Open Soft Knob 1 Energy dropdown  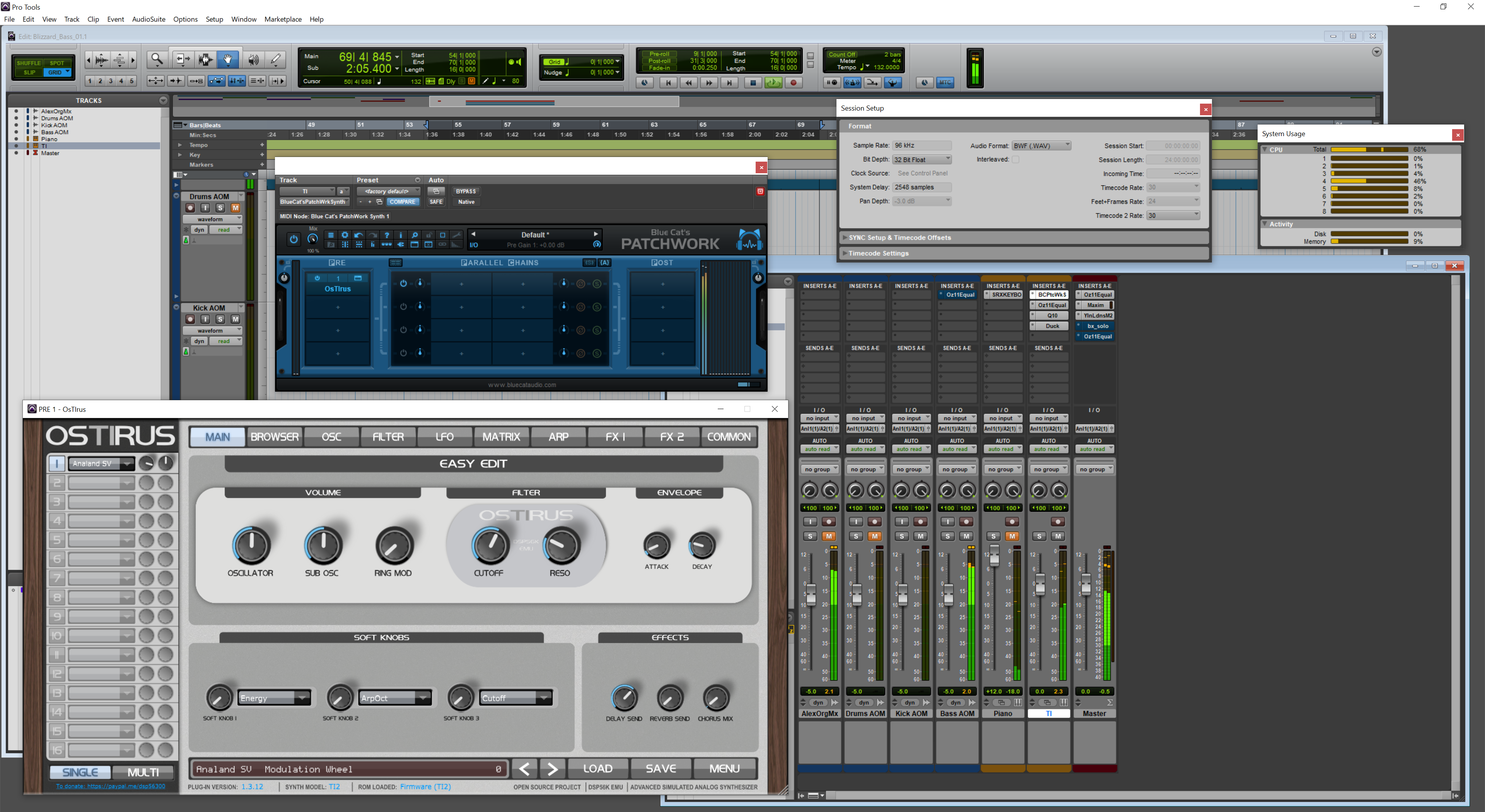click(x=275, y=698)
